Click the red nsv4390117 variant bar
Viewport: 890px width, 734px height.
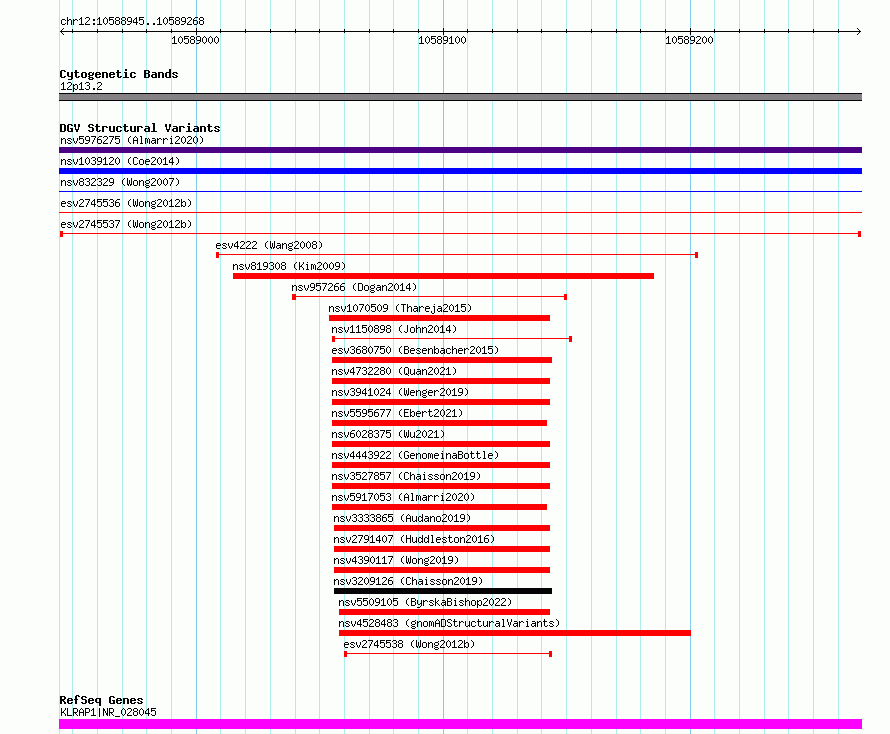tap(442, 570)
